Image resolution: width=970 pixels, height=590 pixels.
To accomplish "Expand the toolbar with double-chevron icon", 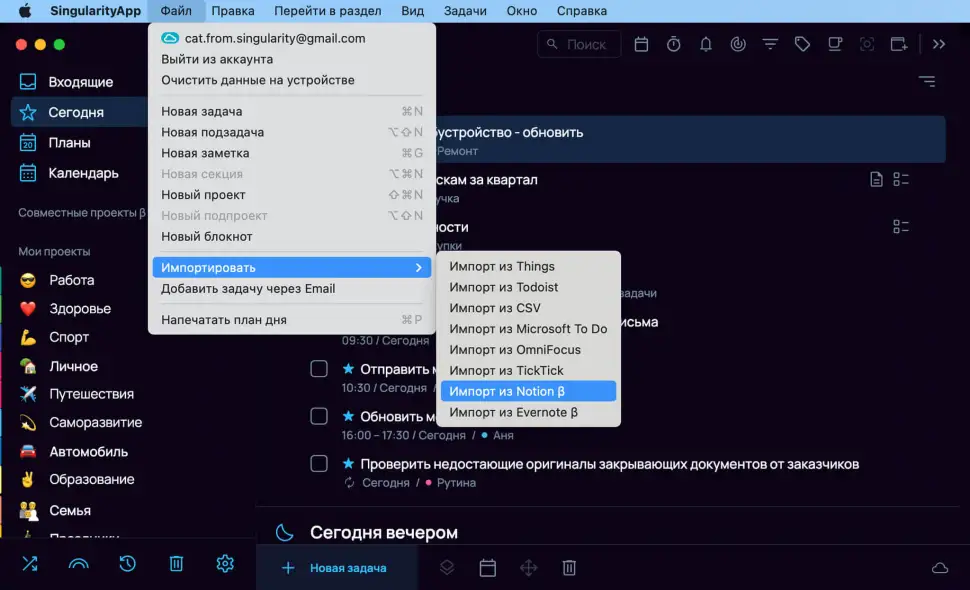I will [939, 44].
